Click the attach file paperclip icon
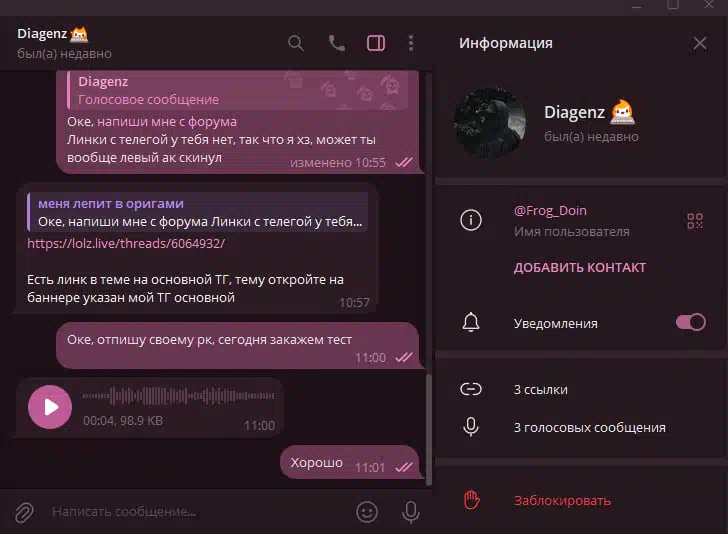The image size is (728, 534). pyautogui.click(x=25, y=512)
